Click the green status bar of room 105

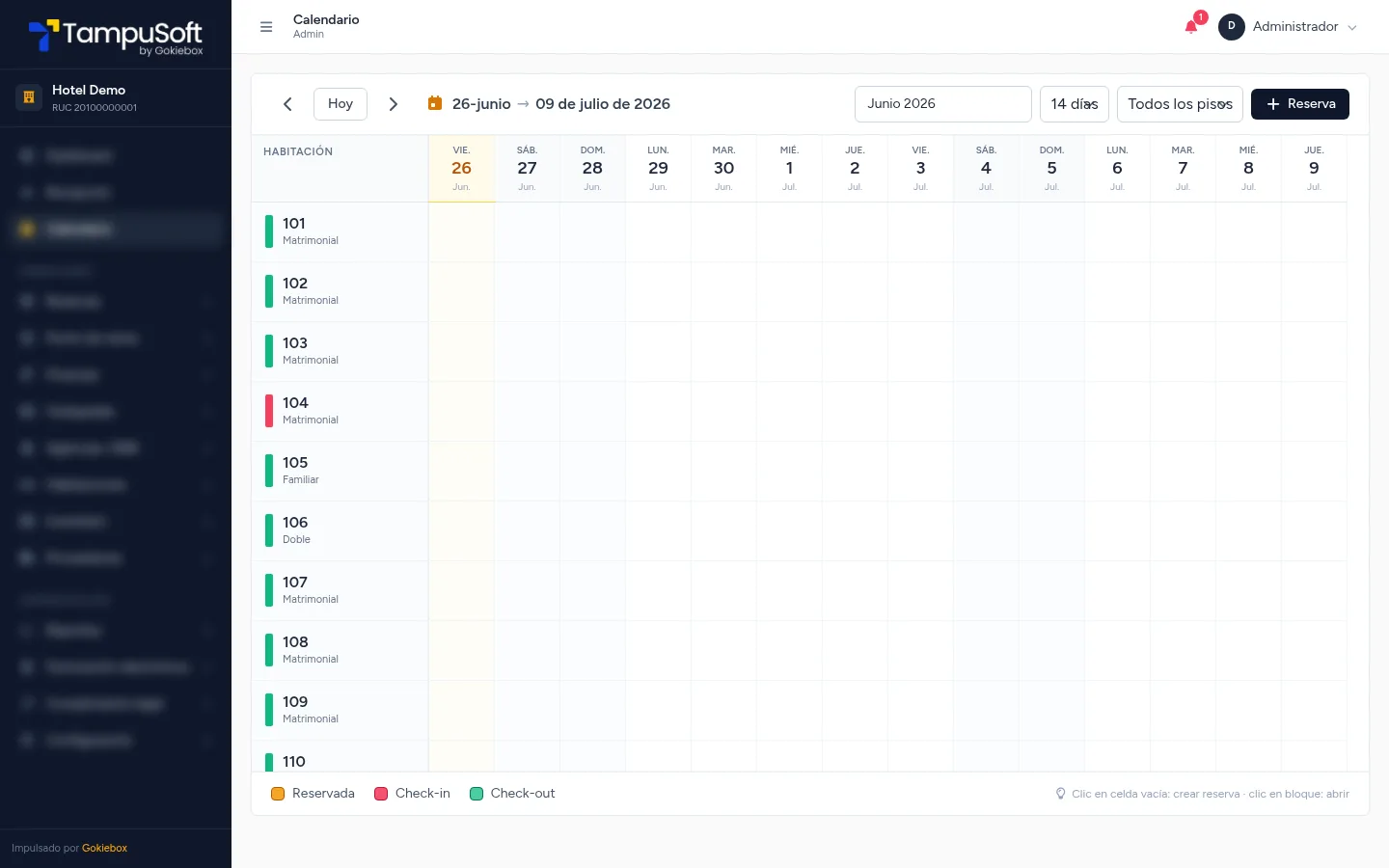[269, 471]
